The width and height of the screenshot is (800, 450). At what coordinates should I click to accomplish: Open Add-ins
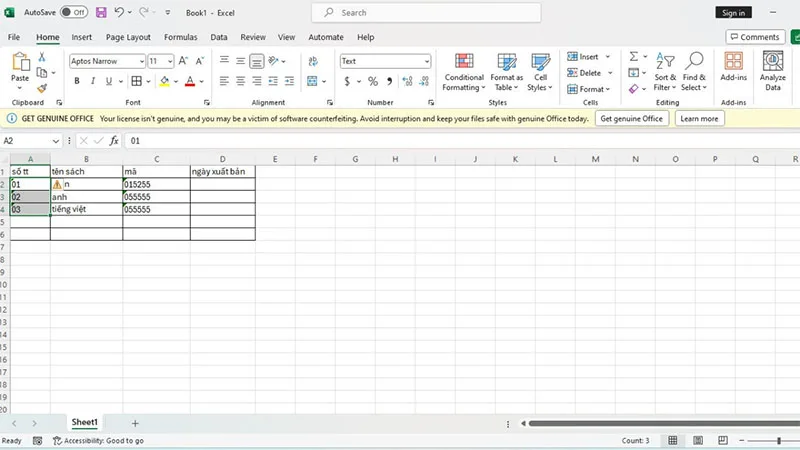click(x=733, y=67)
